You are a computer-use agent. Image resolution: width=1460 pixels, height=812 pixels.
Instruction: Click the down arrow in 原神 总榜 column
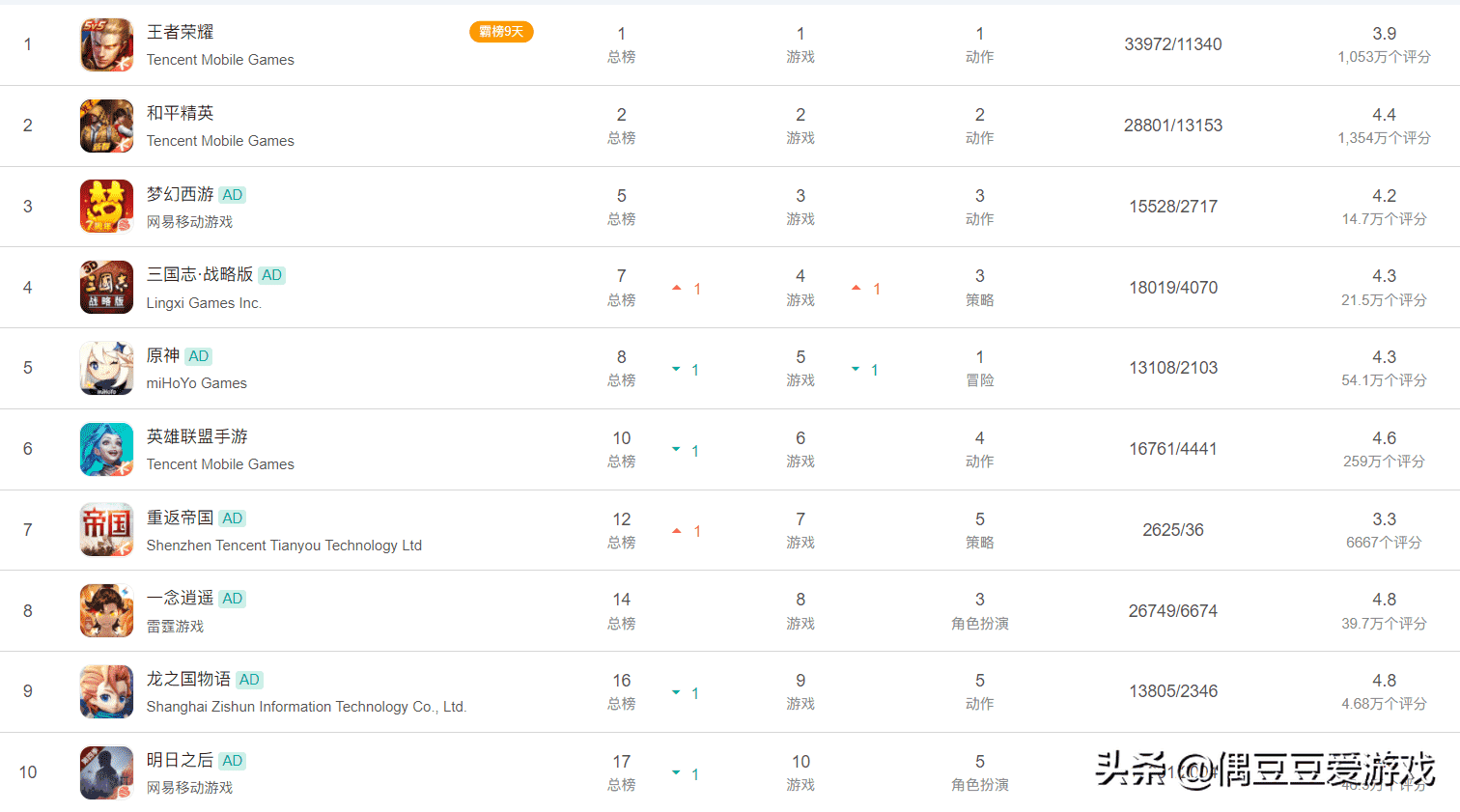click(676, 369)
